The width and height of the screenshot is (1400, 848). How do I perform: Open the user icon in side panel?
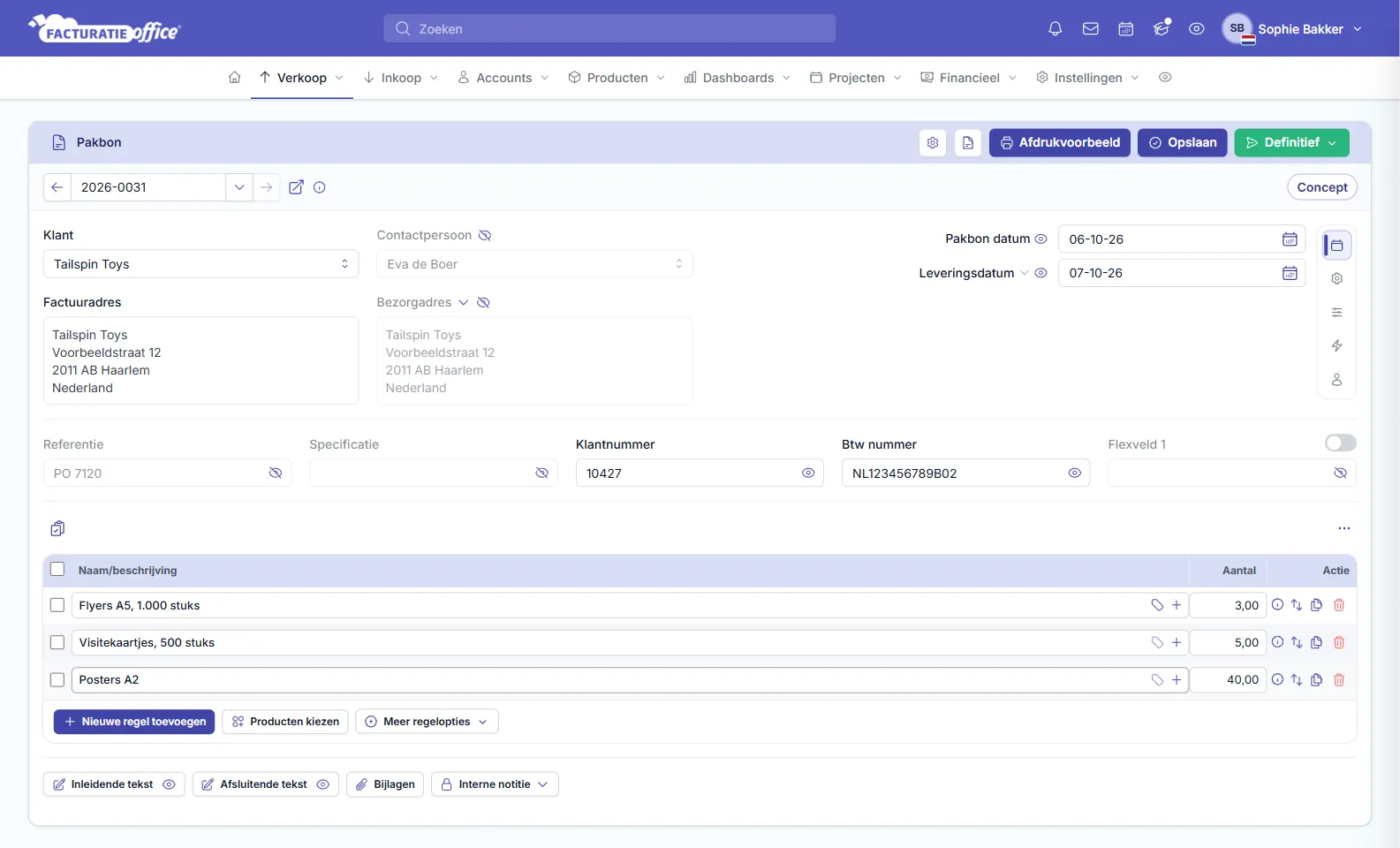tap(1337, 380)
